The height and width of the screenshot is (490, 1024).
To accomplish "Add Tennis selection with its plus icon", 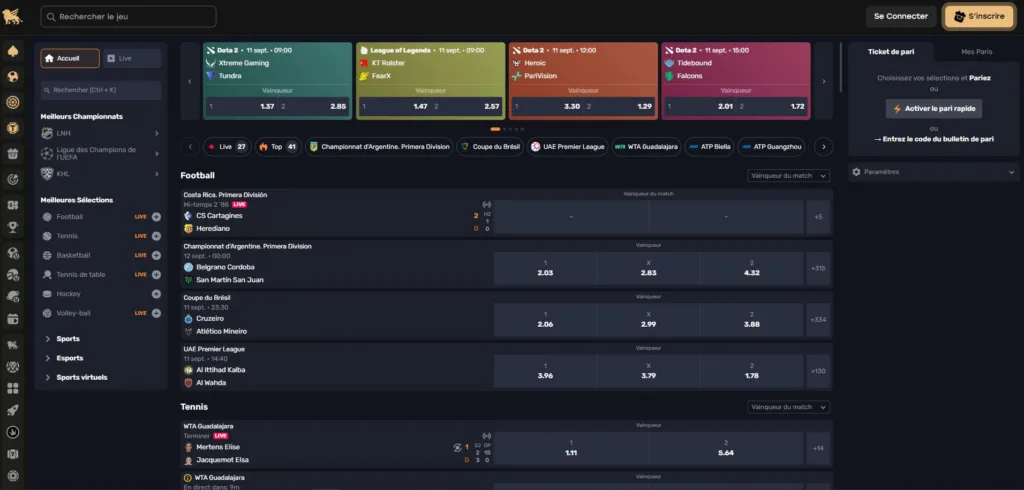I will point(156,236).
